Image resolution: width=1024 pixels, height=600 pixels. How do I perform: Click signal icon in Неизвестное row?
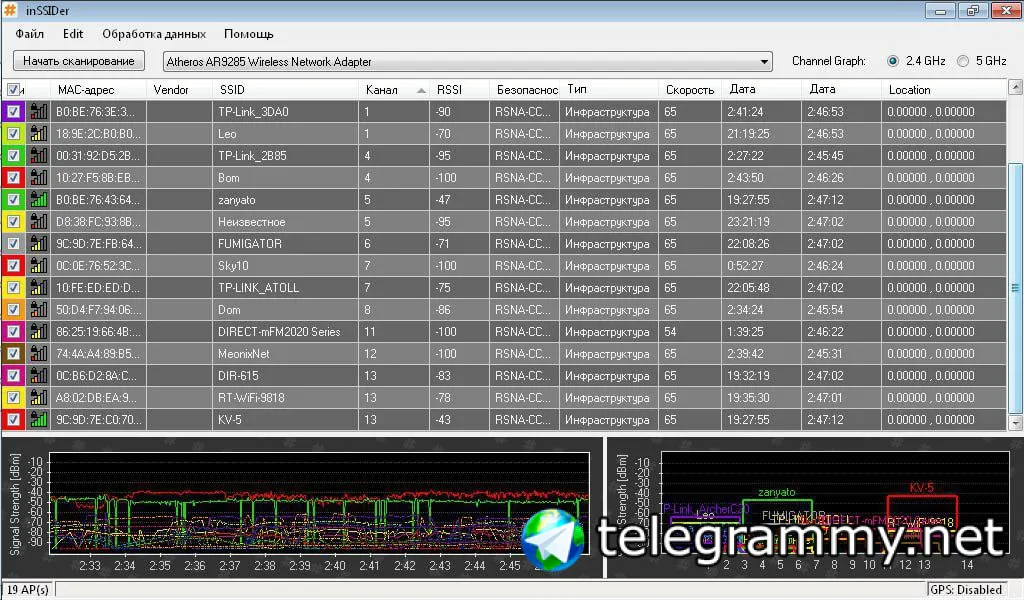(39, 222)
